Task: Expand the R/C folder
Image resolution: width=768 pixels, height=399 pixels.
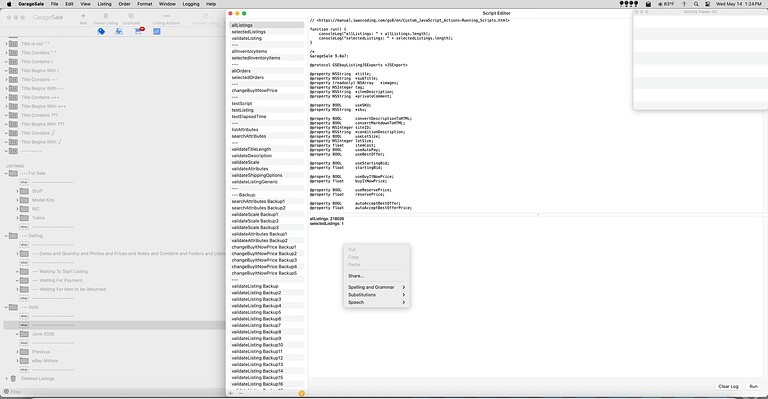Action: [x=17, y=209]
